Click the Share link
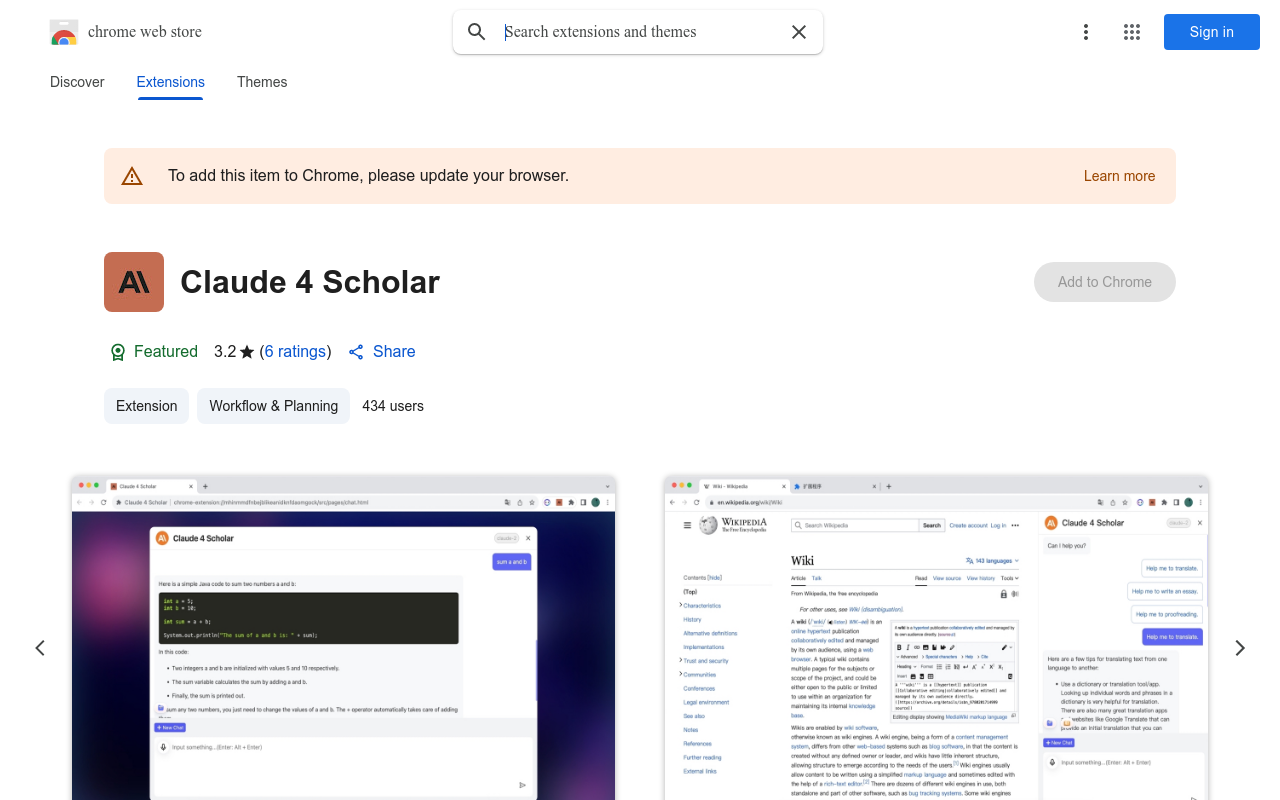 [x=381, y=352]
